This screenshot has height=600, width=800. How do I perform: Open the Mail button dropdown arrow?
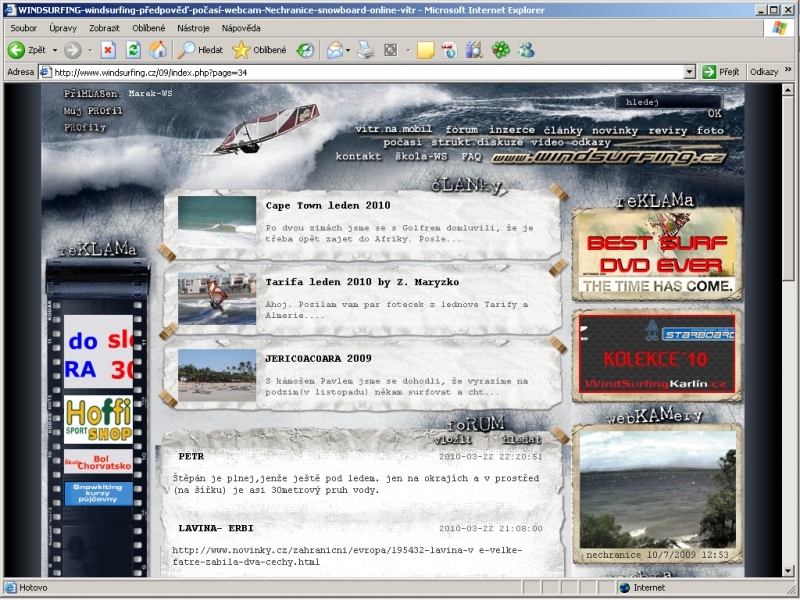click(347, 50)
